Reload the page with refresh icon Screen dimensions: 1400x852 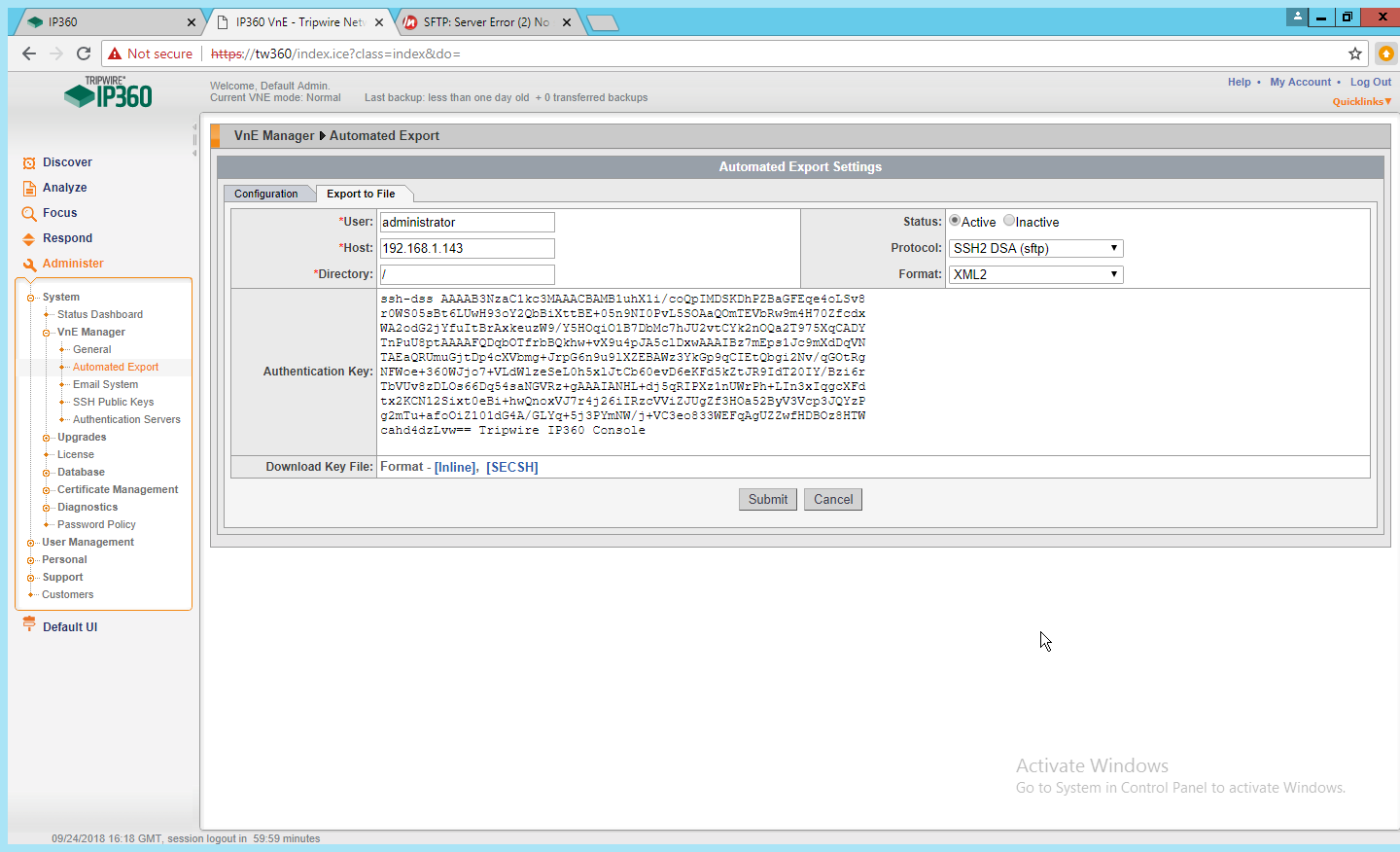pyautogui.click(x=84, y=53)
